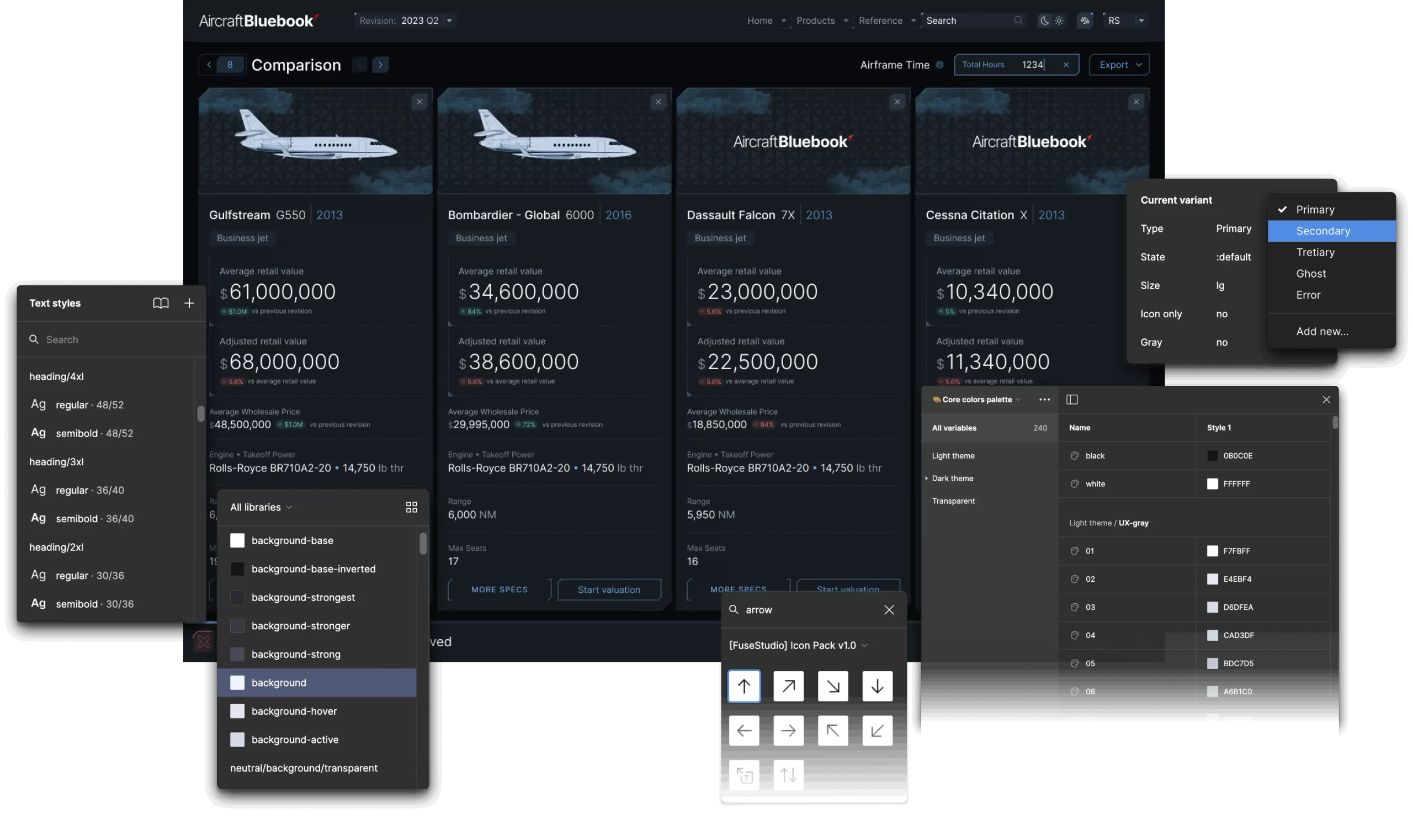The height and width of the screenshot is (840, 1413).
Task: Close the Core colors palette panel
Action: pyautogui.click(x=1326, y=400)
